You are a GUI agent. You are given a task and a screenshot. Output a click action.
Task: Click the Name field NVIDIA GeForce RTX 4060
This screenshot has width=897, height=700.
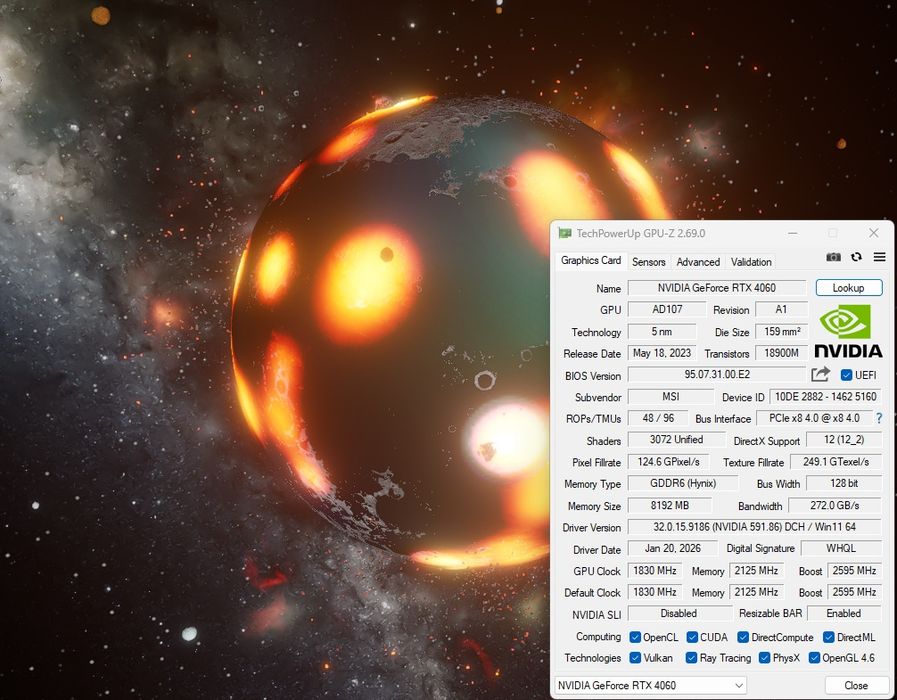(x=717, y=288)
